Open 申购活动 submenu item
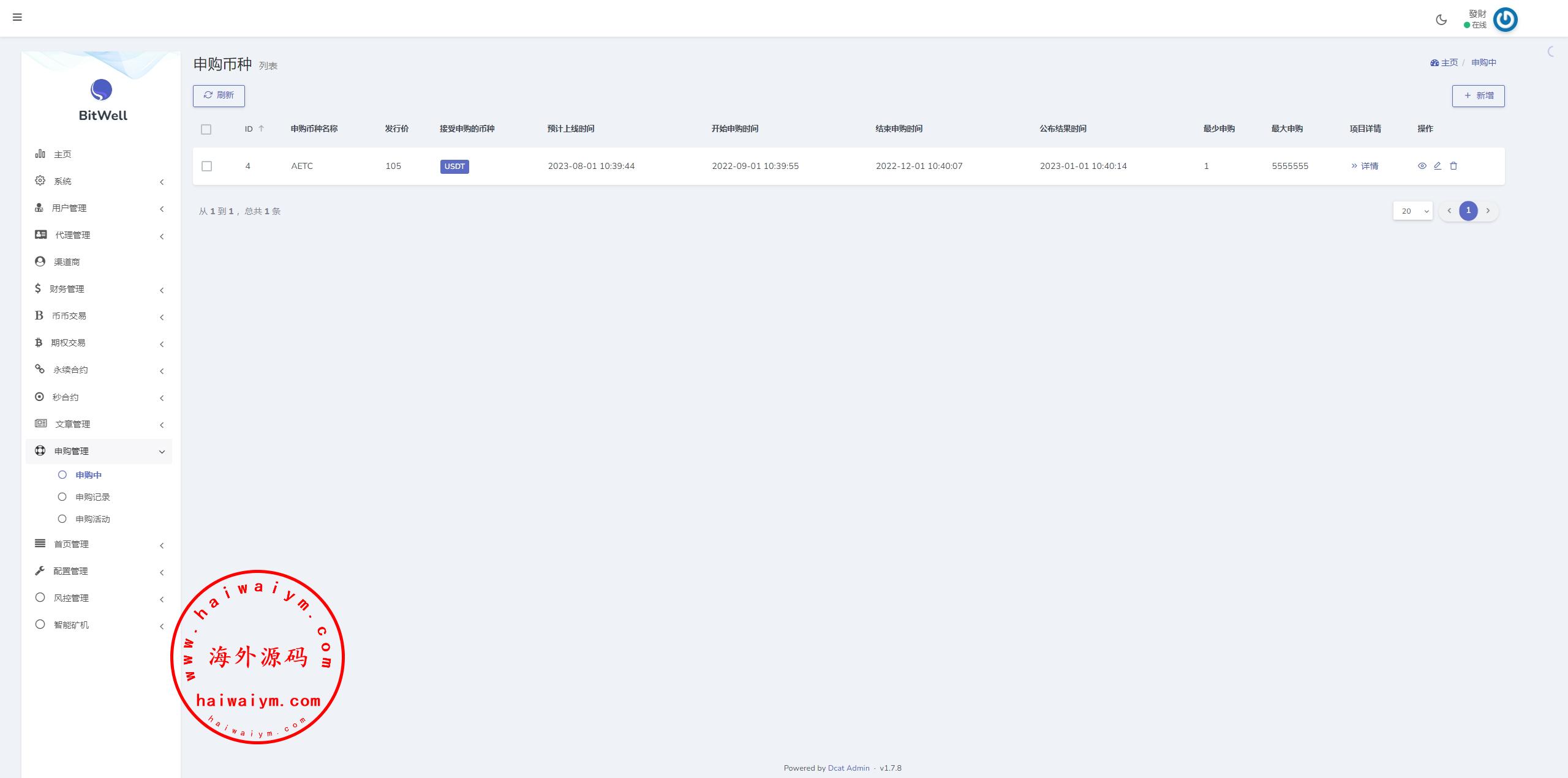 (92, 519)
